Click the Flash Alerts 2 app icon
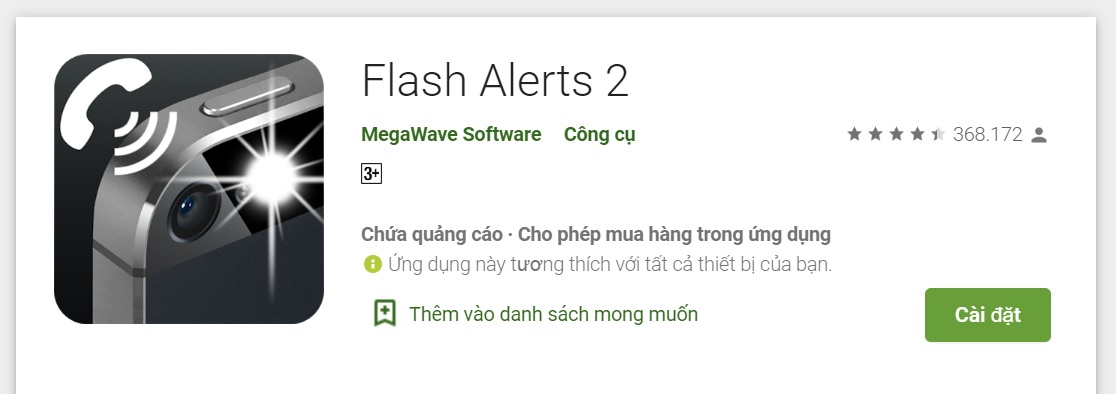1116x394 pixels. tap(189, 188)
